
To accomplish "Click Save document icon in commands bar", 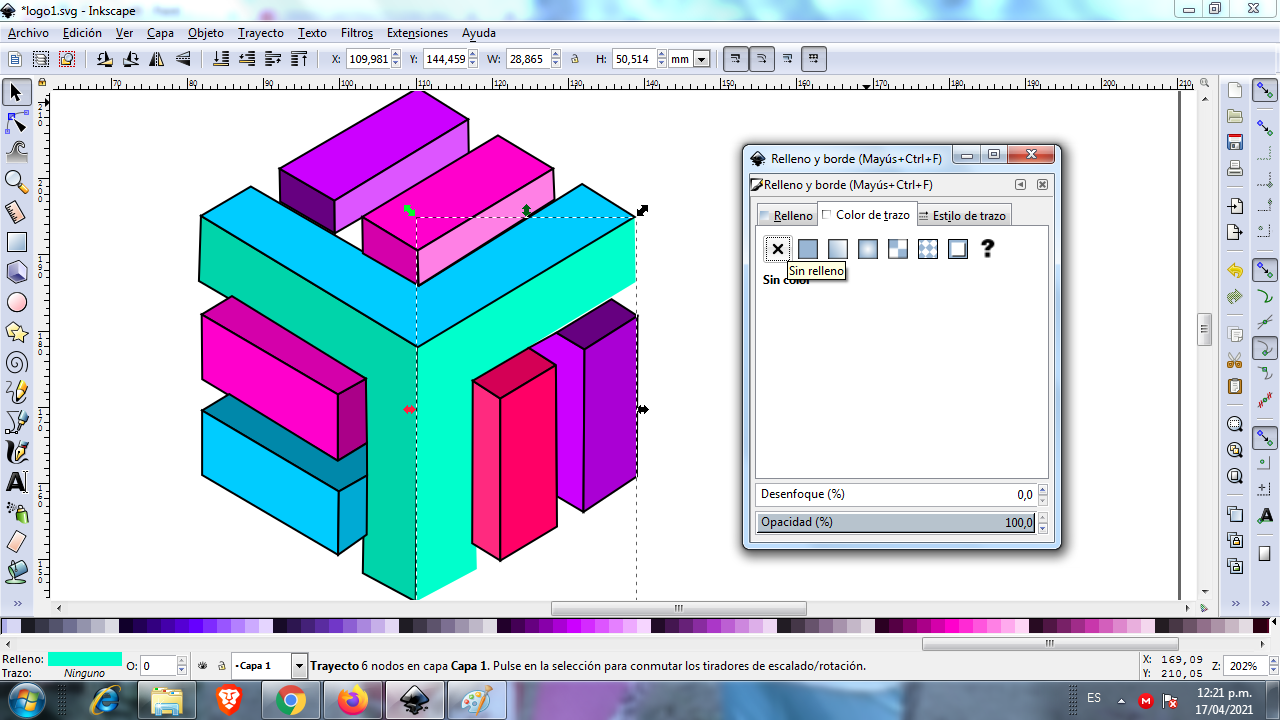I will coord(1235,141).
